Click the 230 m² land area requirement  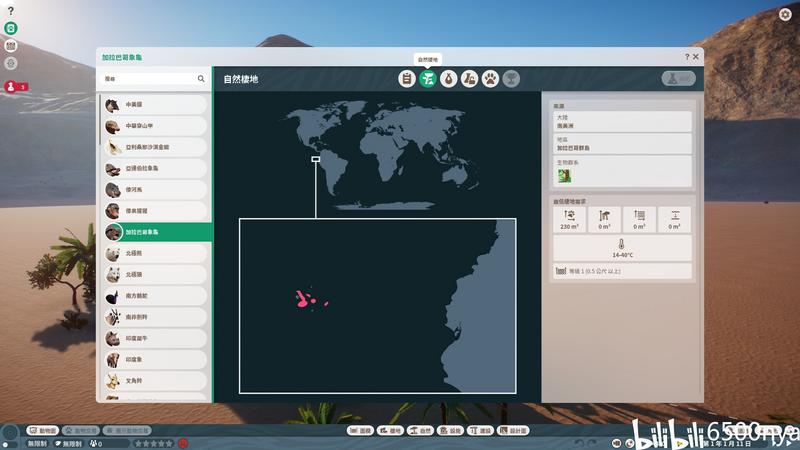pyautogui.click(x=569, y=219)
